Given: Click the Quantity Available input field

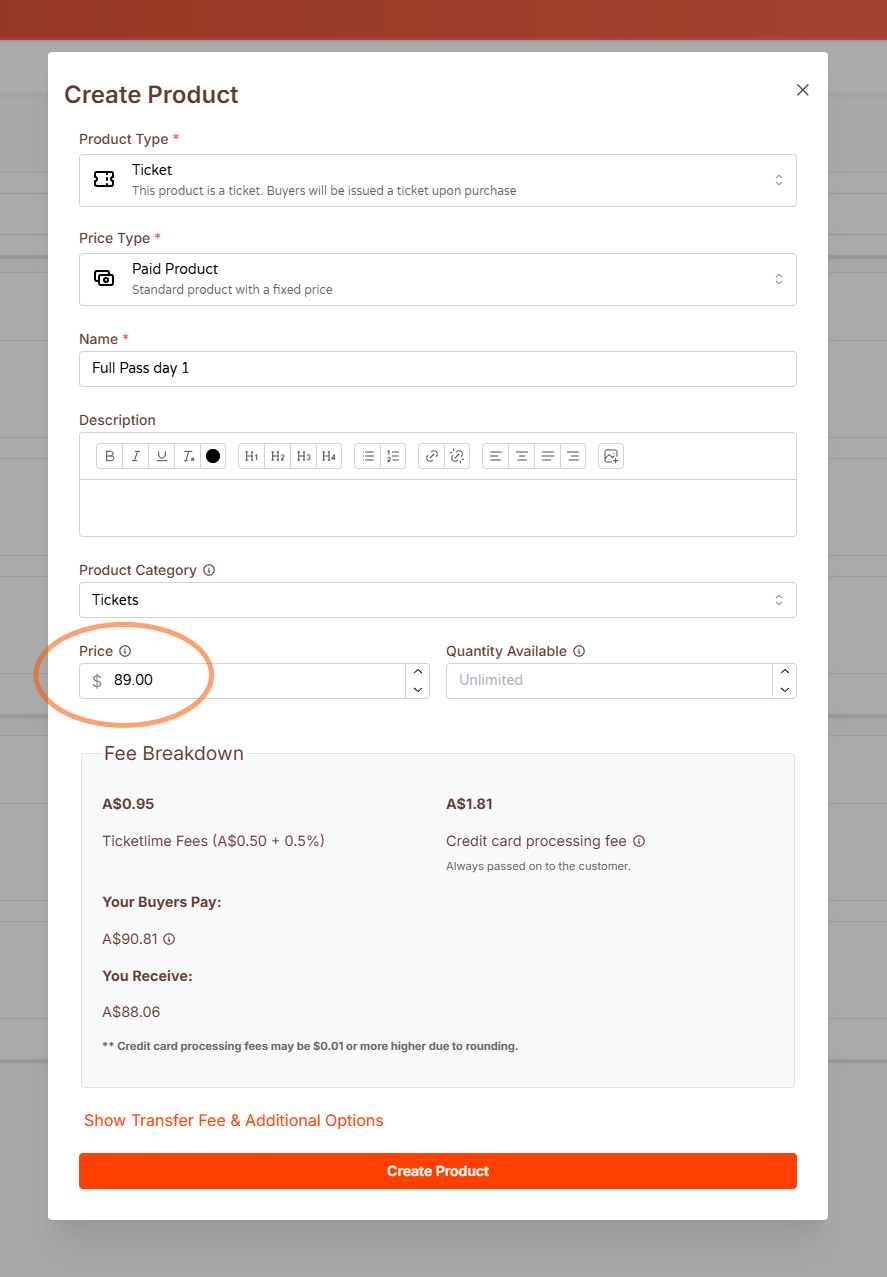Looking at the screenshot, I should (608, 680).
